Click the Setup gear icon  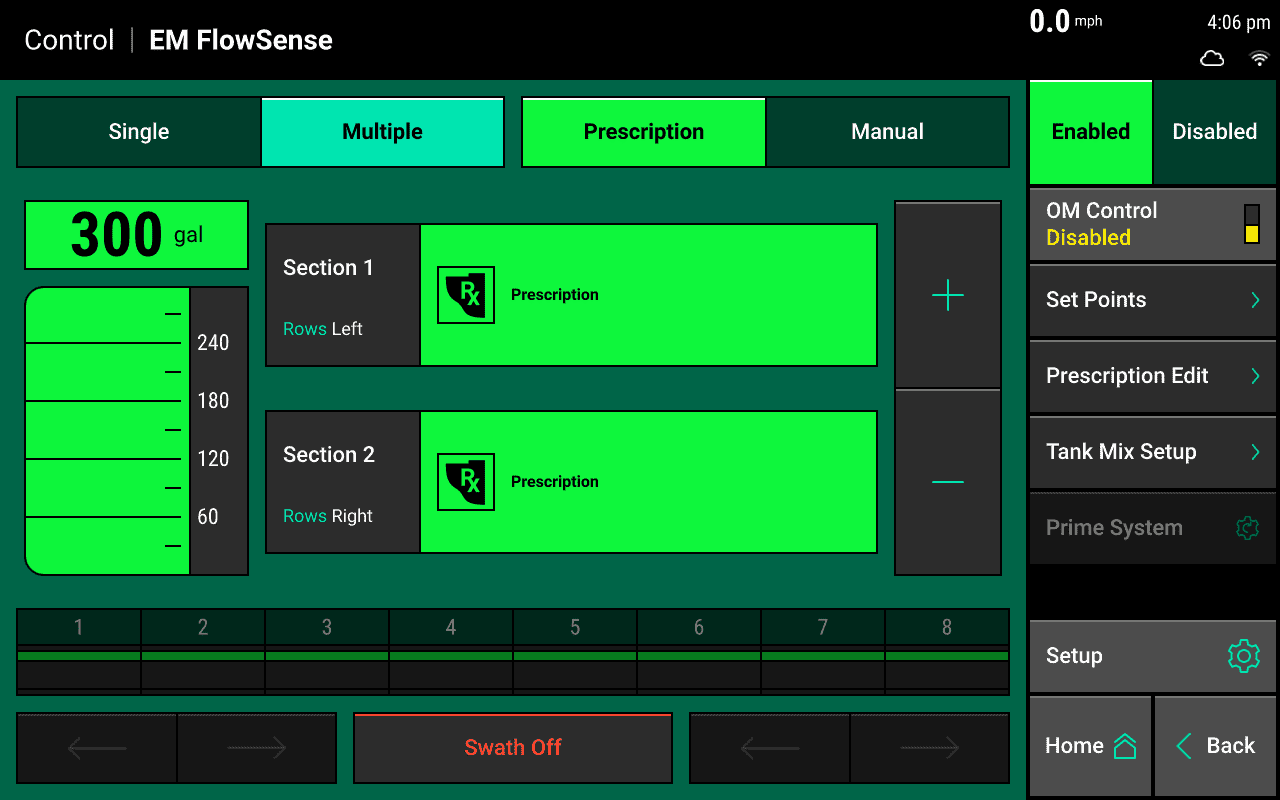[x=1243, y=656]
